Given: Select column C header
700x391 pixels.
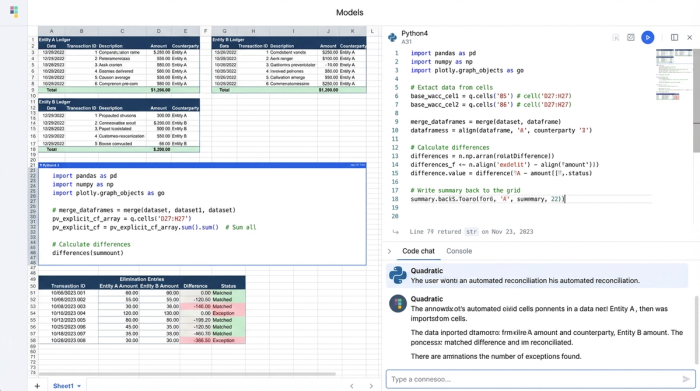Looking at the screenshot, I should (122, 31).
